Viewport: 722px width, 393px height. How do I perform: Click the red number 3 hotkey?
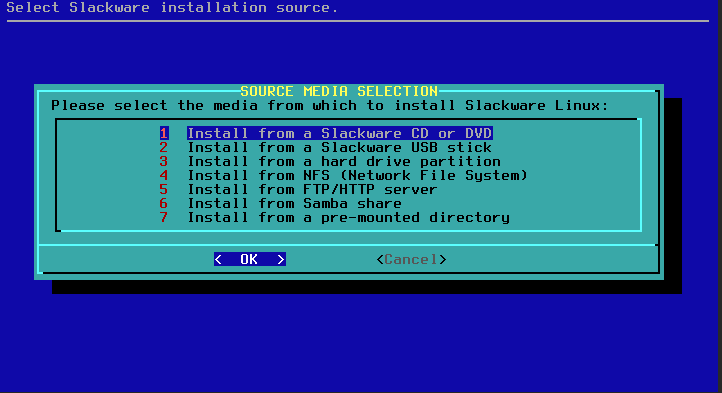(164, 161)
